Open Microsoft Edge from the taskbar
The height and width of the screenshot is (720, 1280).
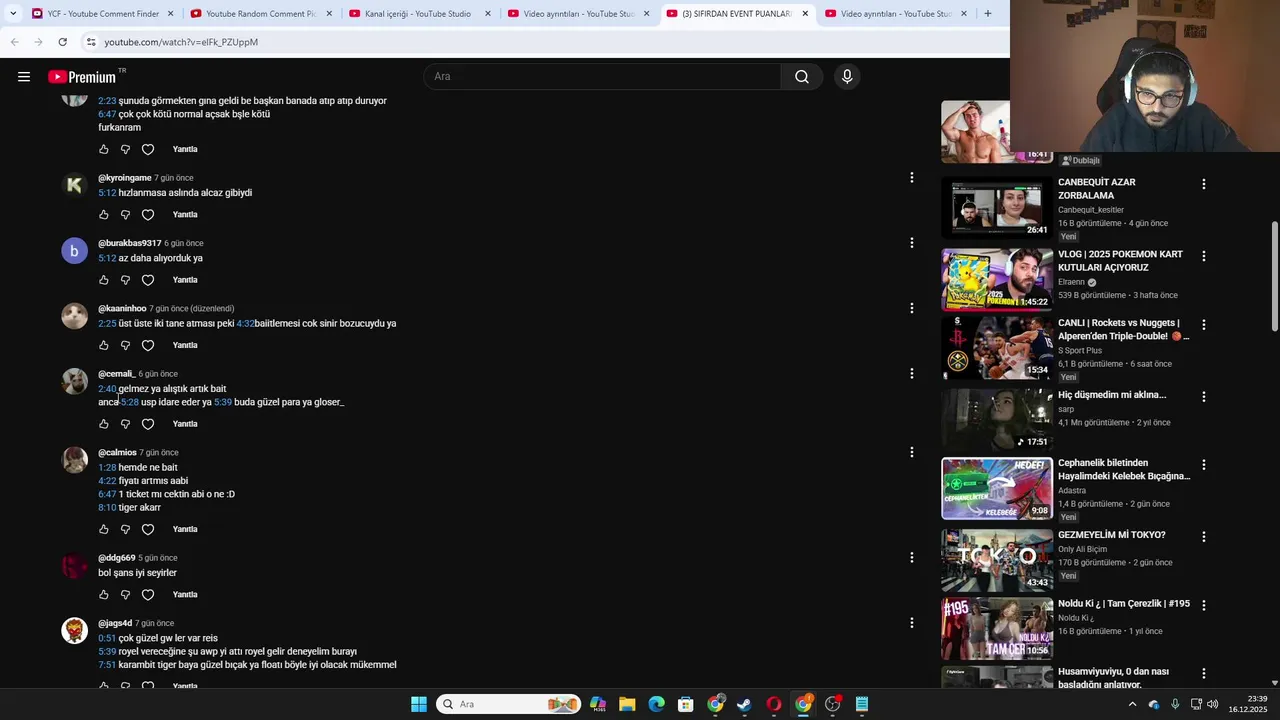coord(656,704)
